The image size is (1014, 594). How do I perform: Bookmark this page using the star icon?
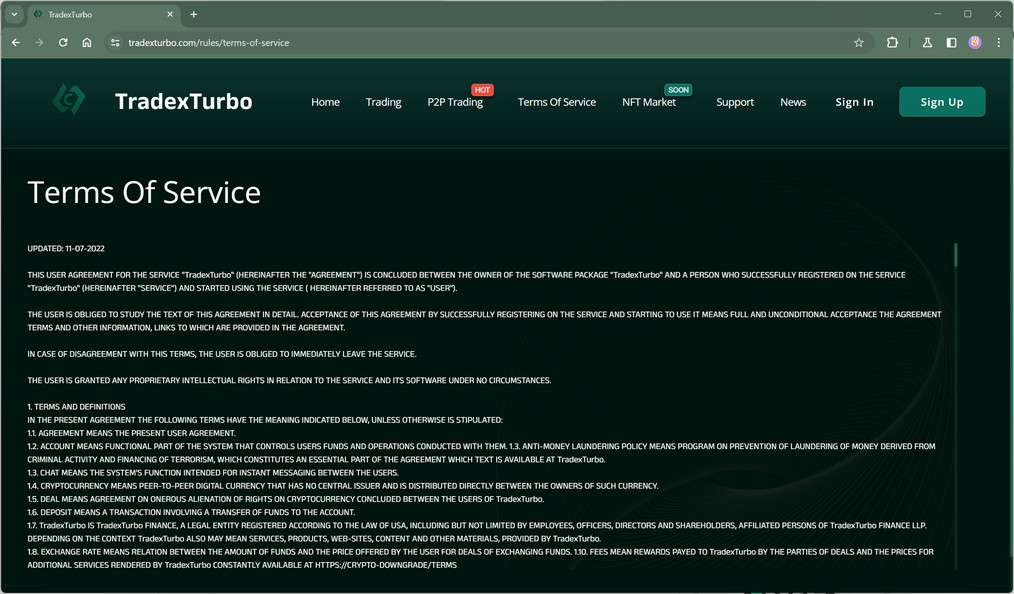coord(858,42)
